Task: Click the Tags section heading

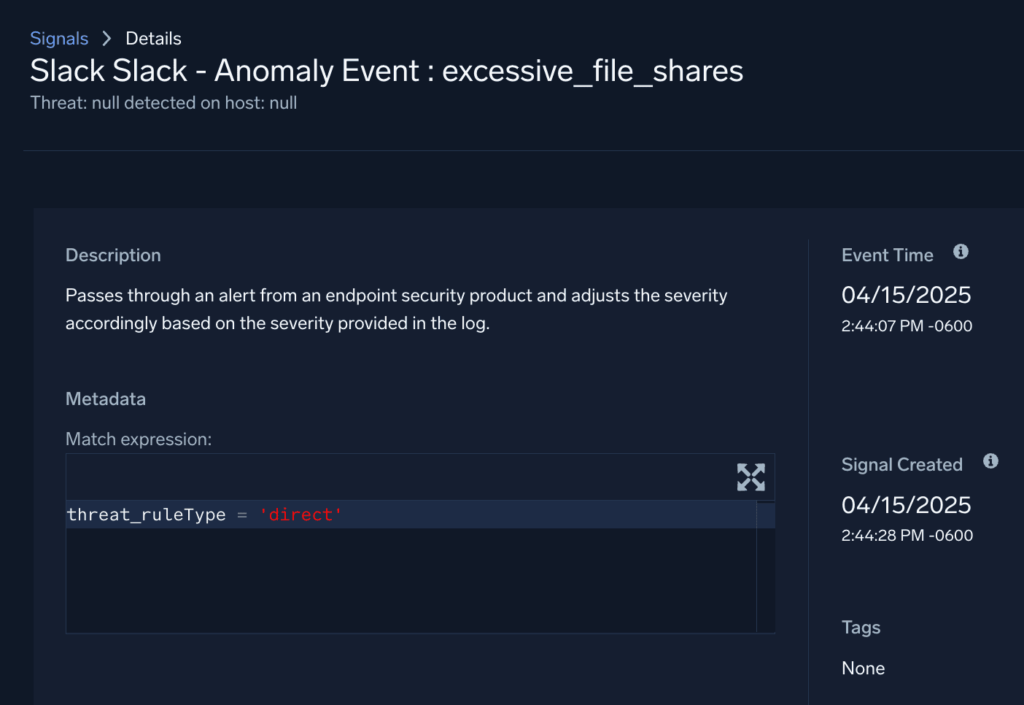Action: [861, 627]
